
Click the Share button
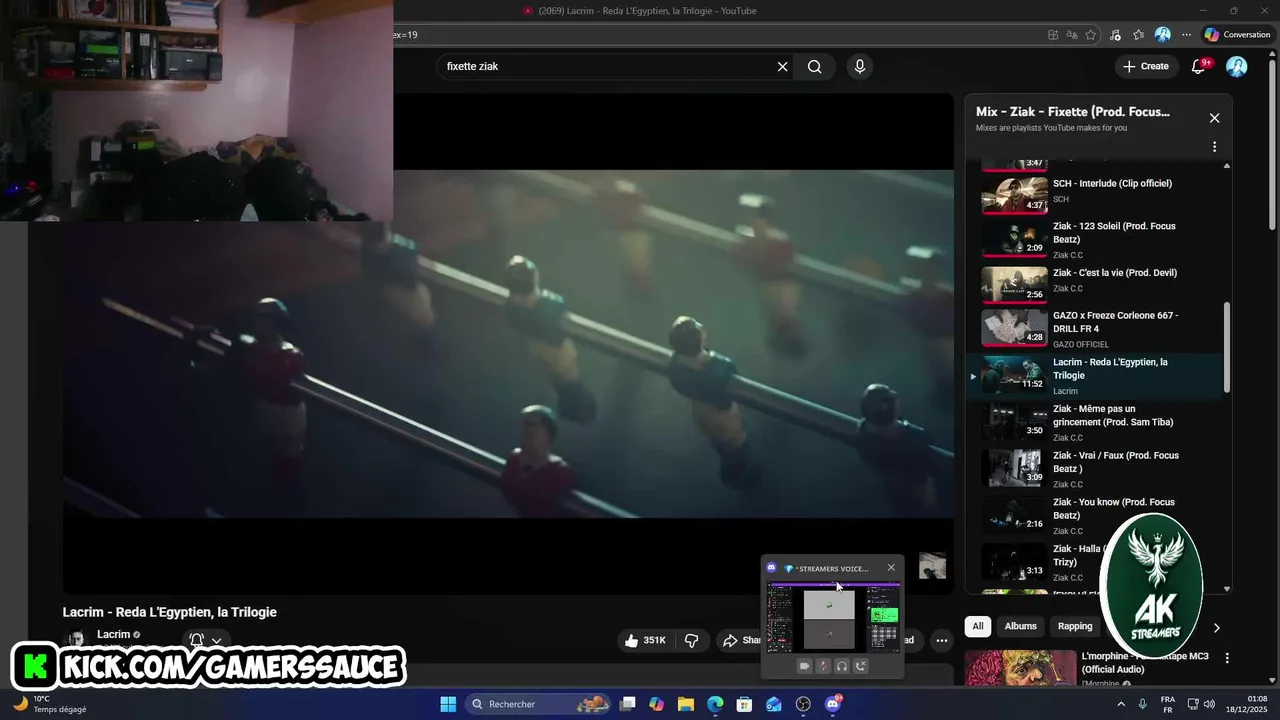pos(741,640)
